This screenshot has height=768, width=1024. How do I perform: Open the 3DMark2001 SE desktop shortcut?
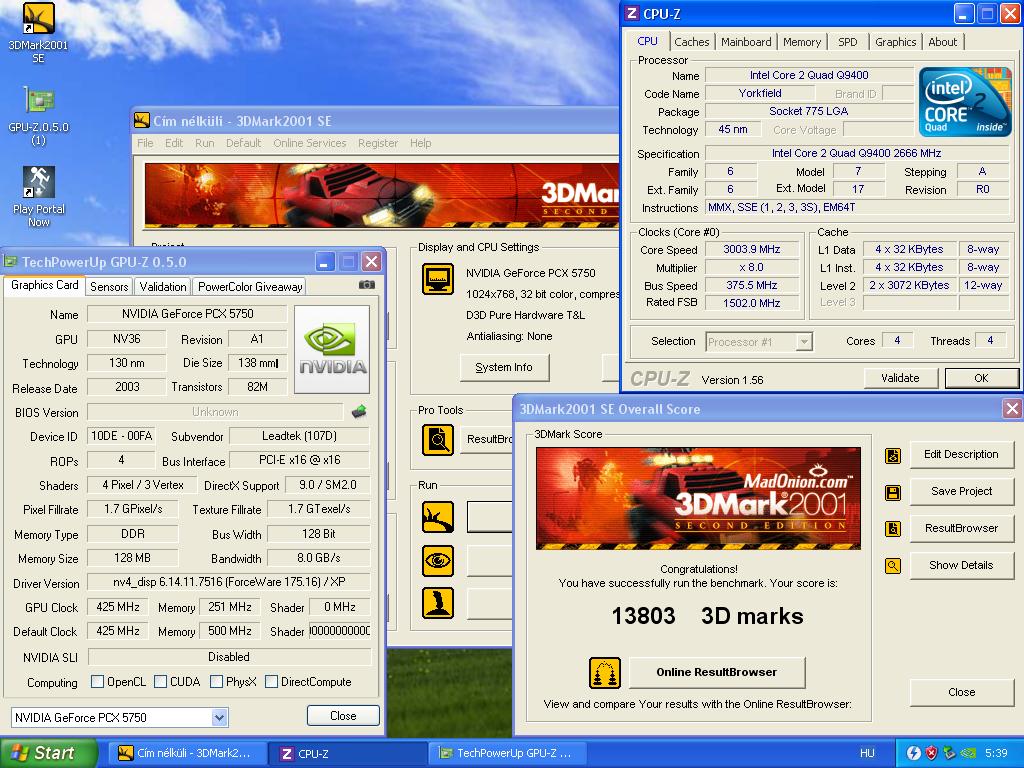click(x=39, y=33)
